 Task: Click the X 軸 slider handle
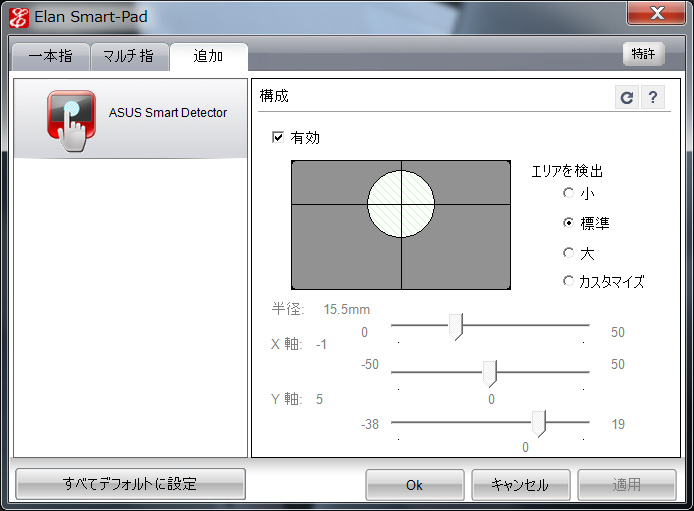[x=489, y=373]
